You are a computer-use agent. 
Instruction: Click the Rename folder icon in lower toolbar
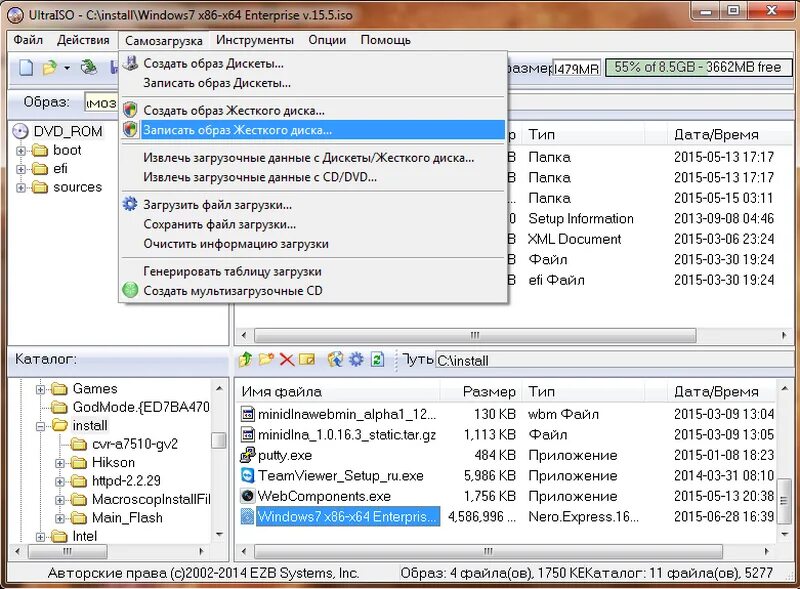coord(307,359)
